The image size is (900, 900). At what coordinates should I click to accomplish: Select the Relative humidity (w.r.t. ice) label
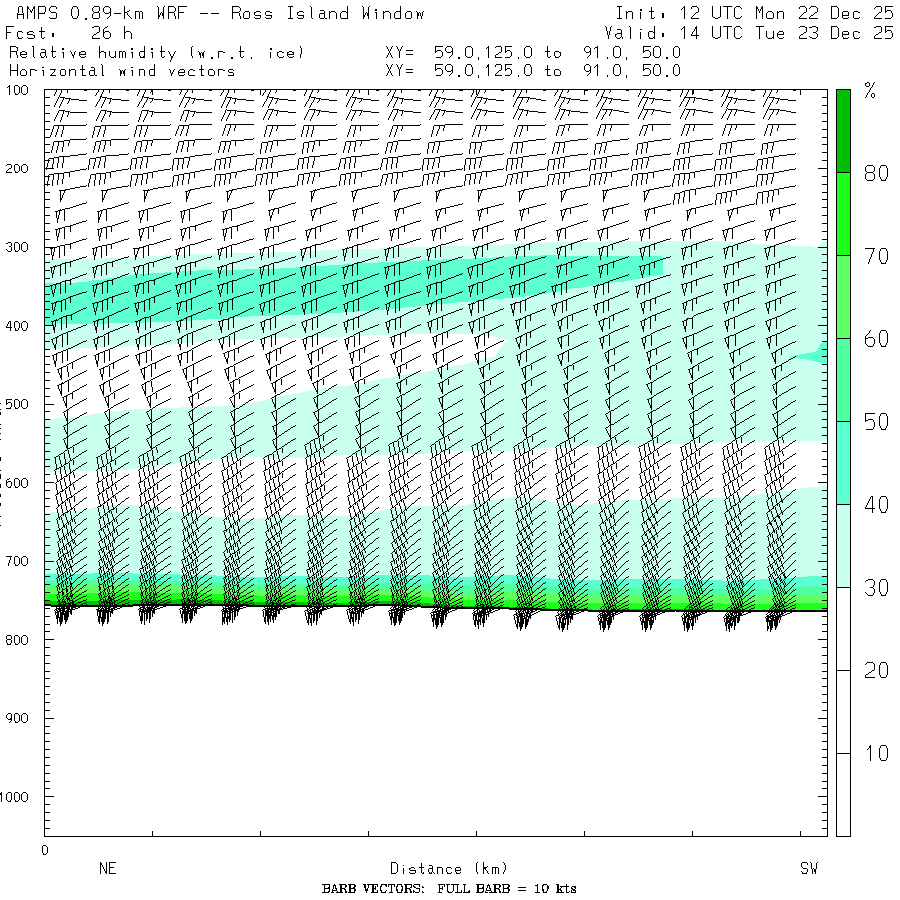click(x=155, y=52)
